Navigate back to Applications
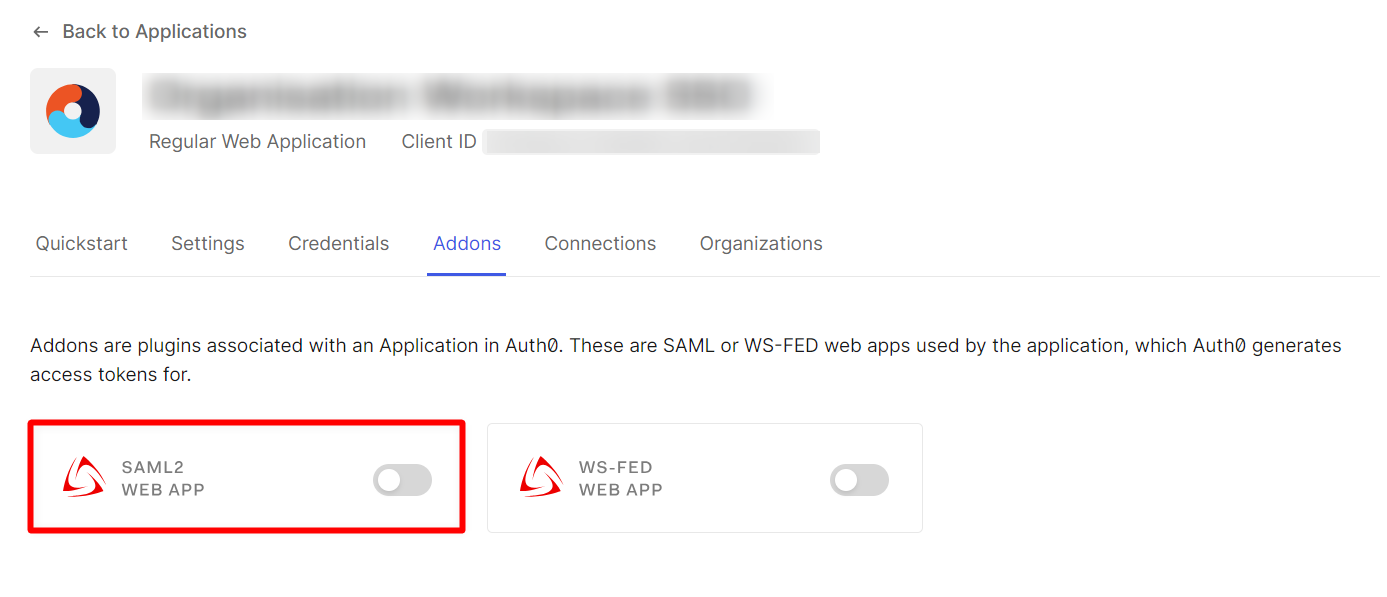This screenshot has width=1387, height=597. coord(154,31)
